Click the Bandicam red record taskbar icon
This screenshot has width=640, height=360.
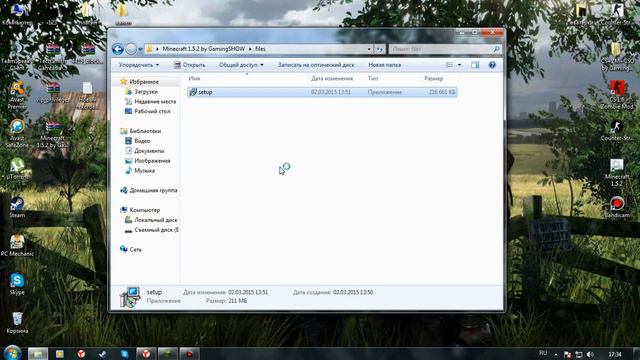tap(189, 354)
